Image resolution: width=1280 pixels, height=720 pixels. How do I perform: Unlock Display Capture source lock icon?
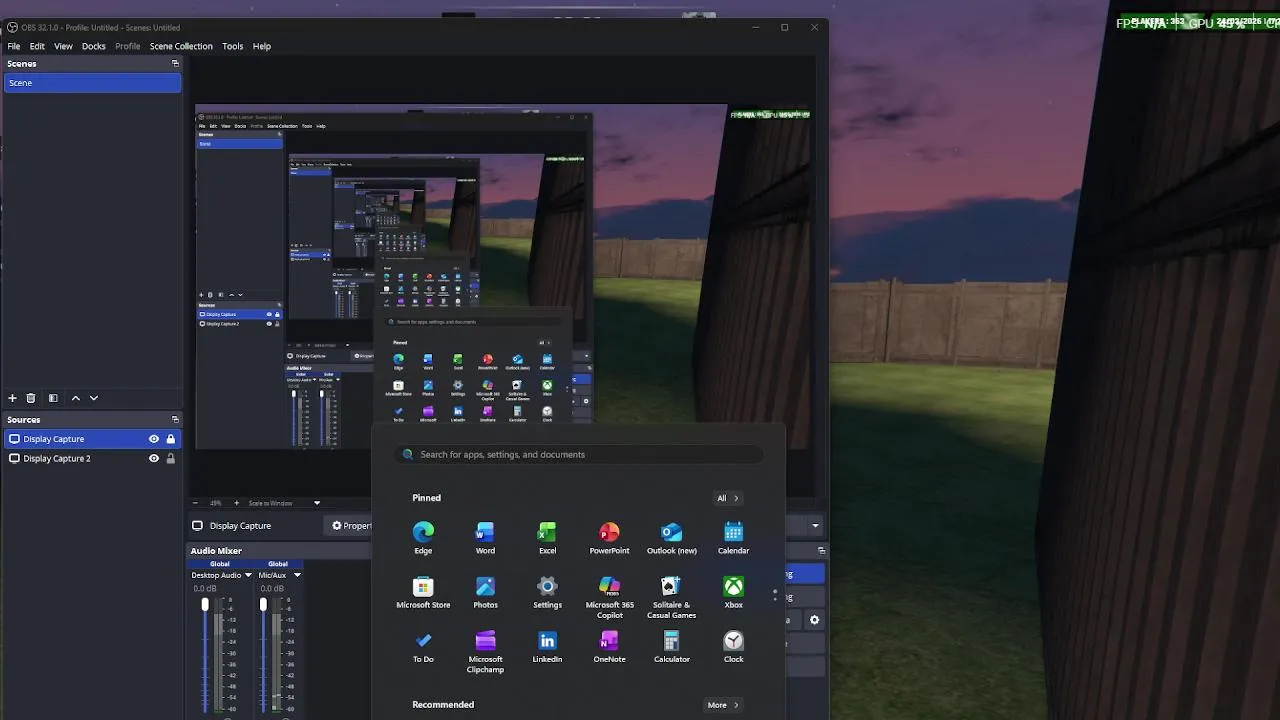(171, 439)
